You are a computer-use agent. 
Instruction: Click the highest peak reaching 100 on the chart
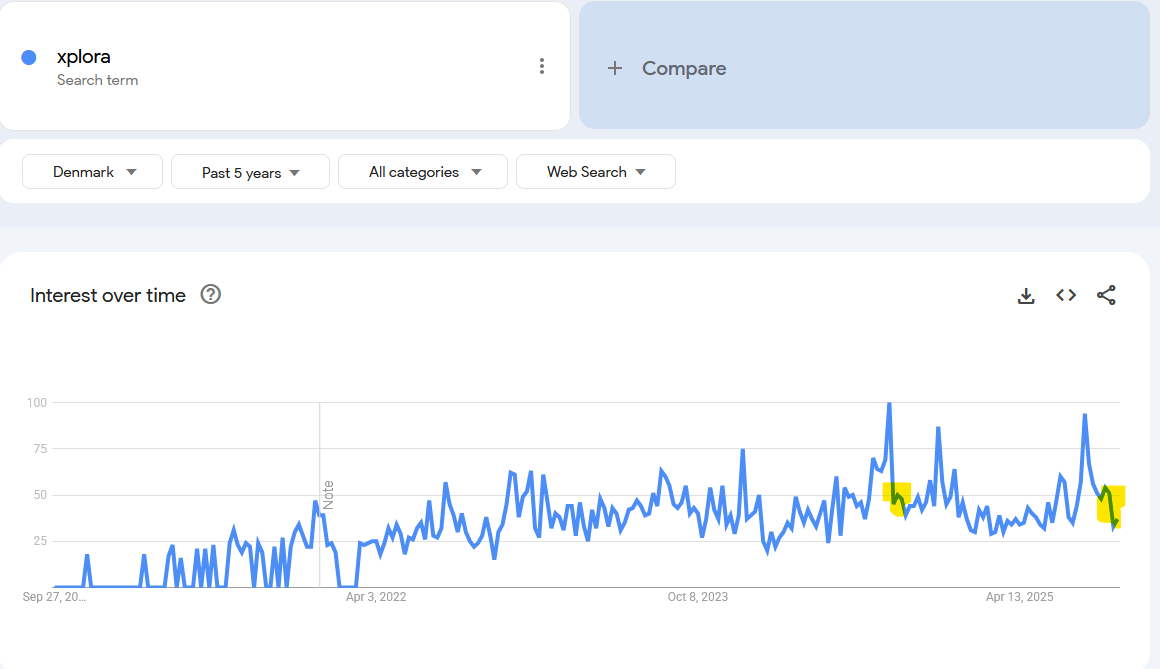tap(889, 404)
